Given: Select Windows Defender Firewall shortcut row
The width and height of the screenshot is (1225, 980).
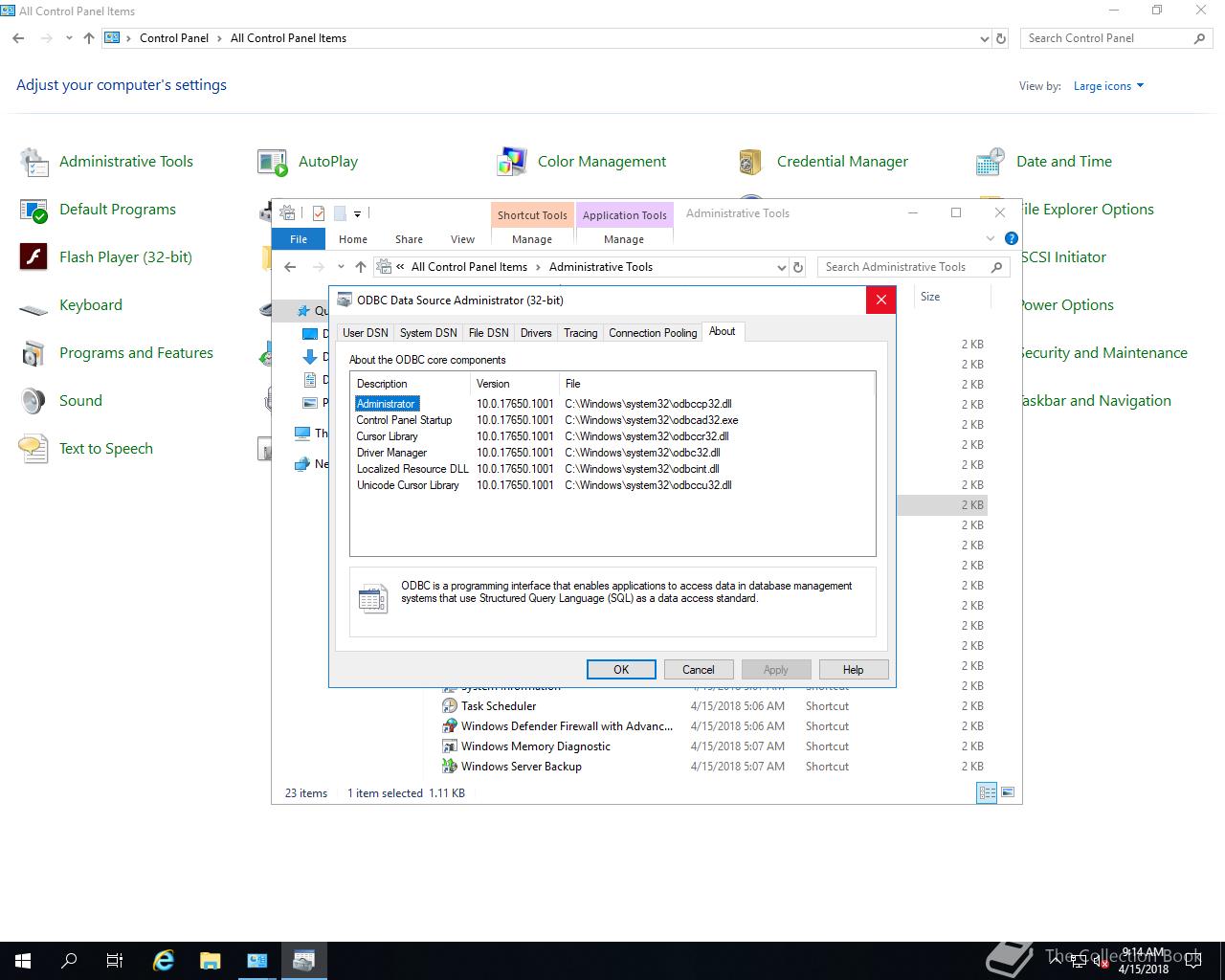Looking at the screenshot, I should point(713,726).
